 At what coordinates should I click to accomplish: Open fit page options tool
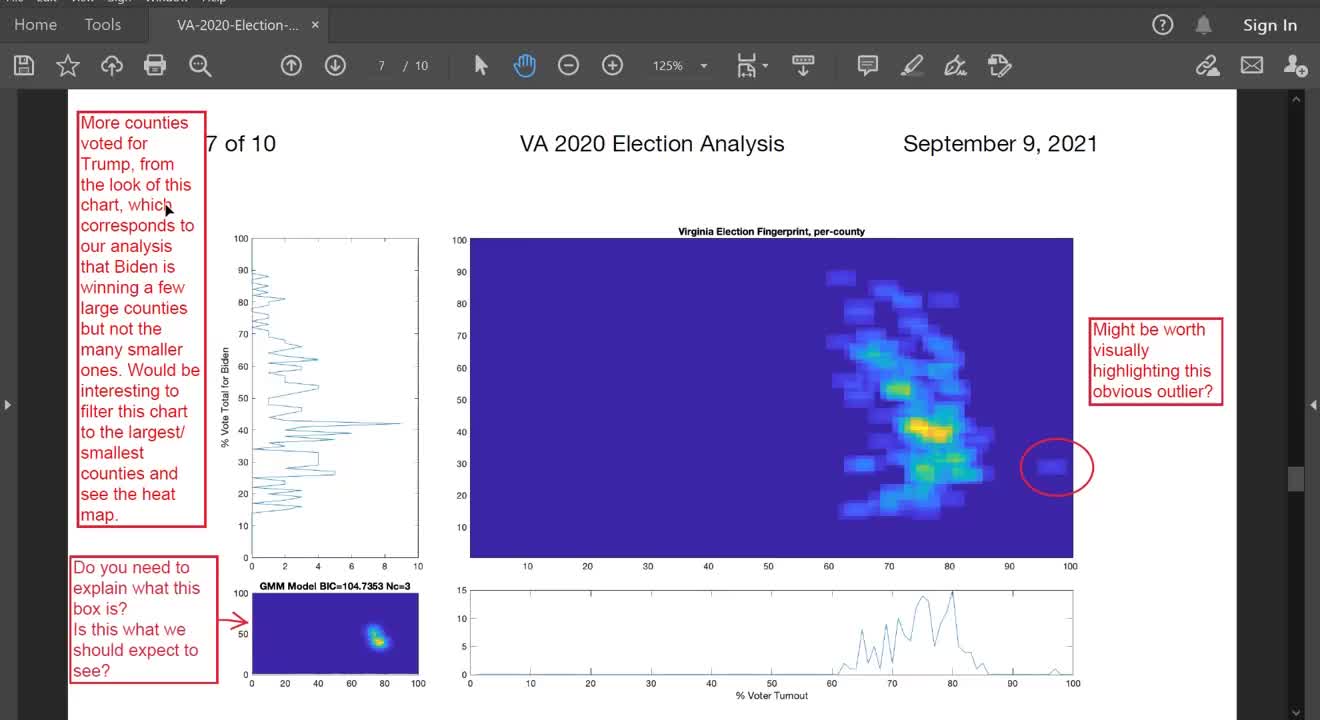[x=751, y=66]
